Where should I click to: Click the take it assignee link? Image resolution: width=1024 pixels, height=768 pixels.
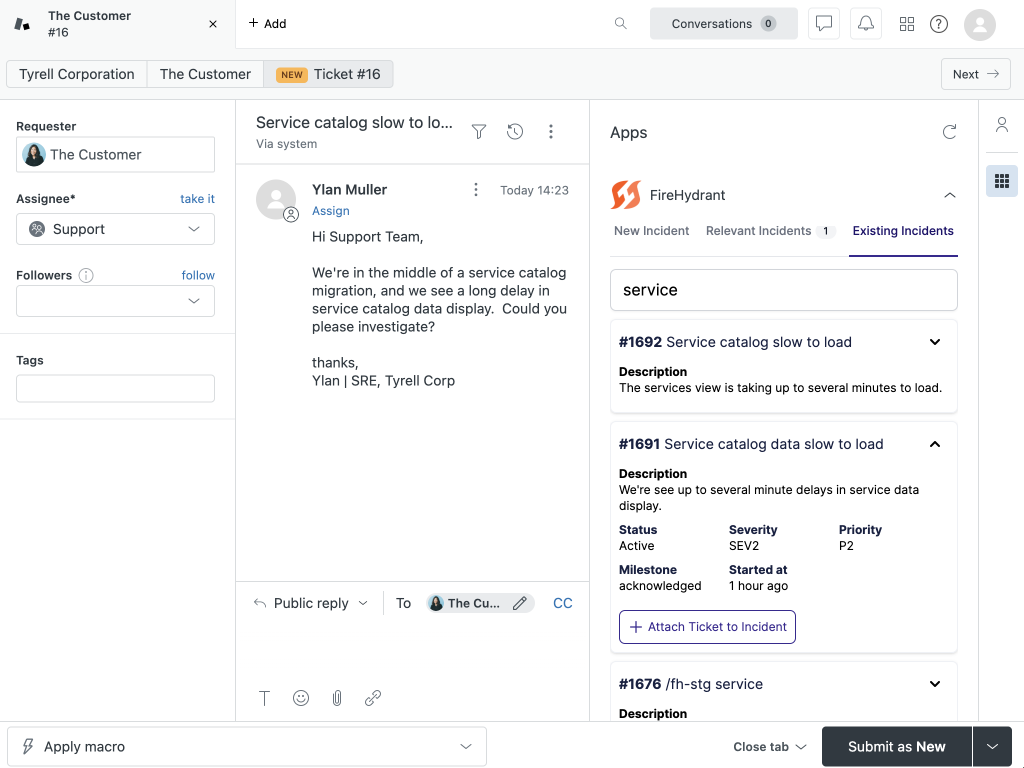[x=197, y=198]
